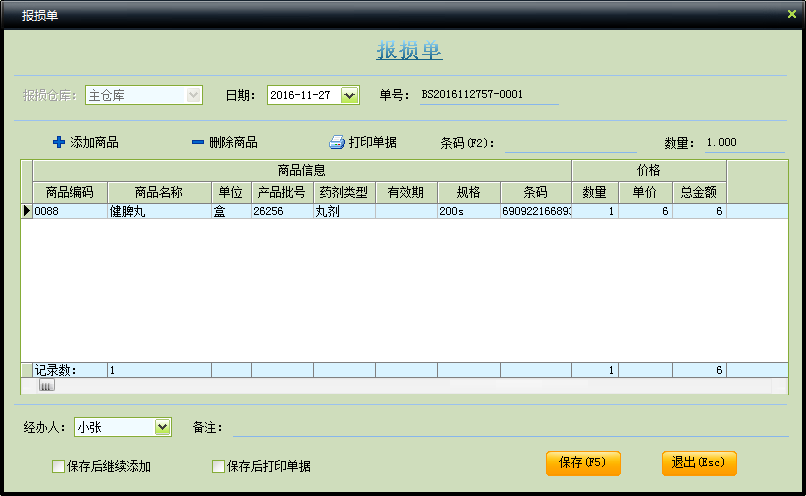
Task: Click the row indicator arrow of row 0088
Action: pyautogui.click(x=27, y=211)
